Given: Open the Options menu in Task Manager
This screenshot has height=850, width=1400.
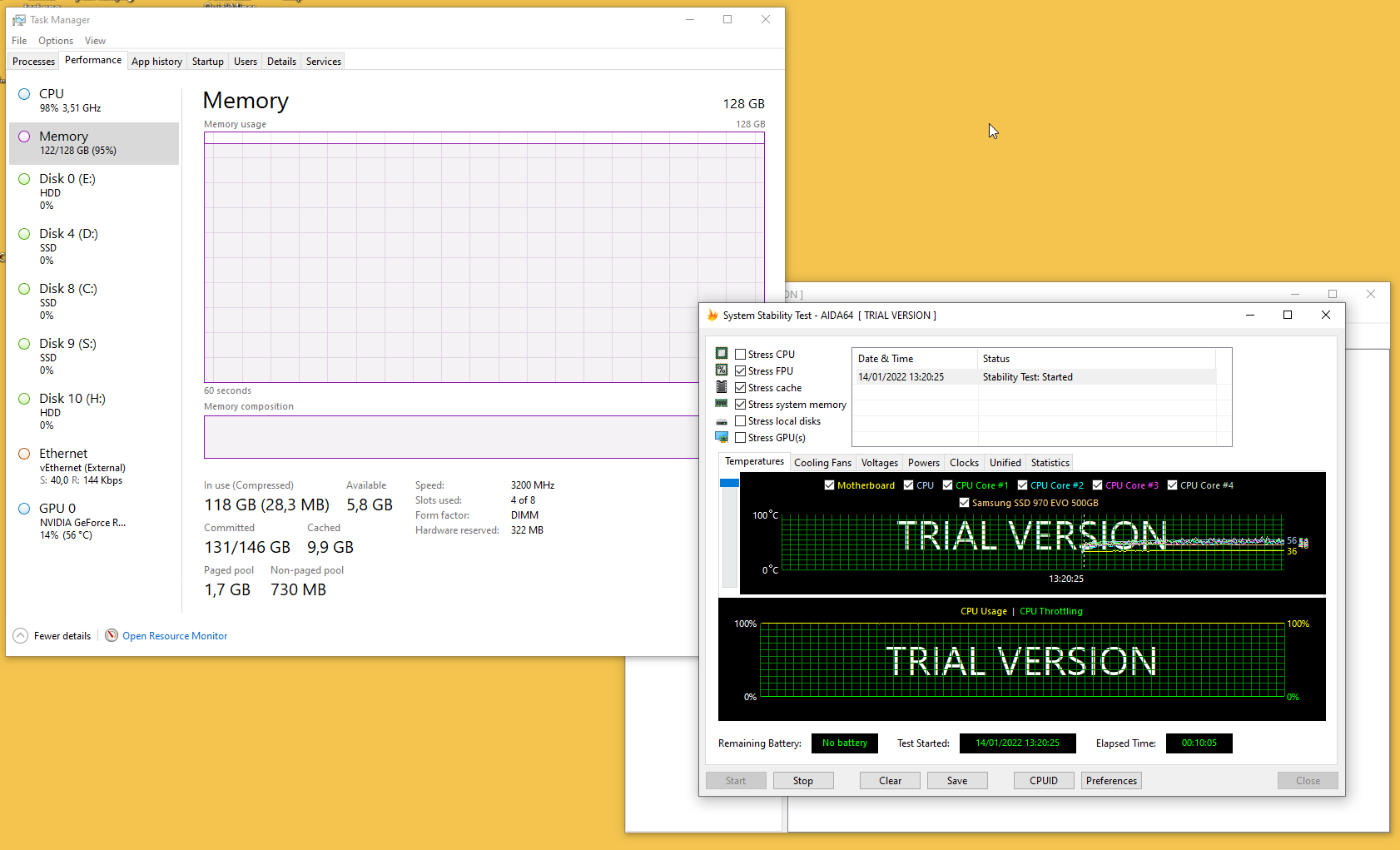Looking at the screenshot, I should click(56, 41).
